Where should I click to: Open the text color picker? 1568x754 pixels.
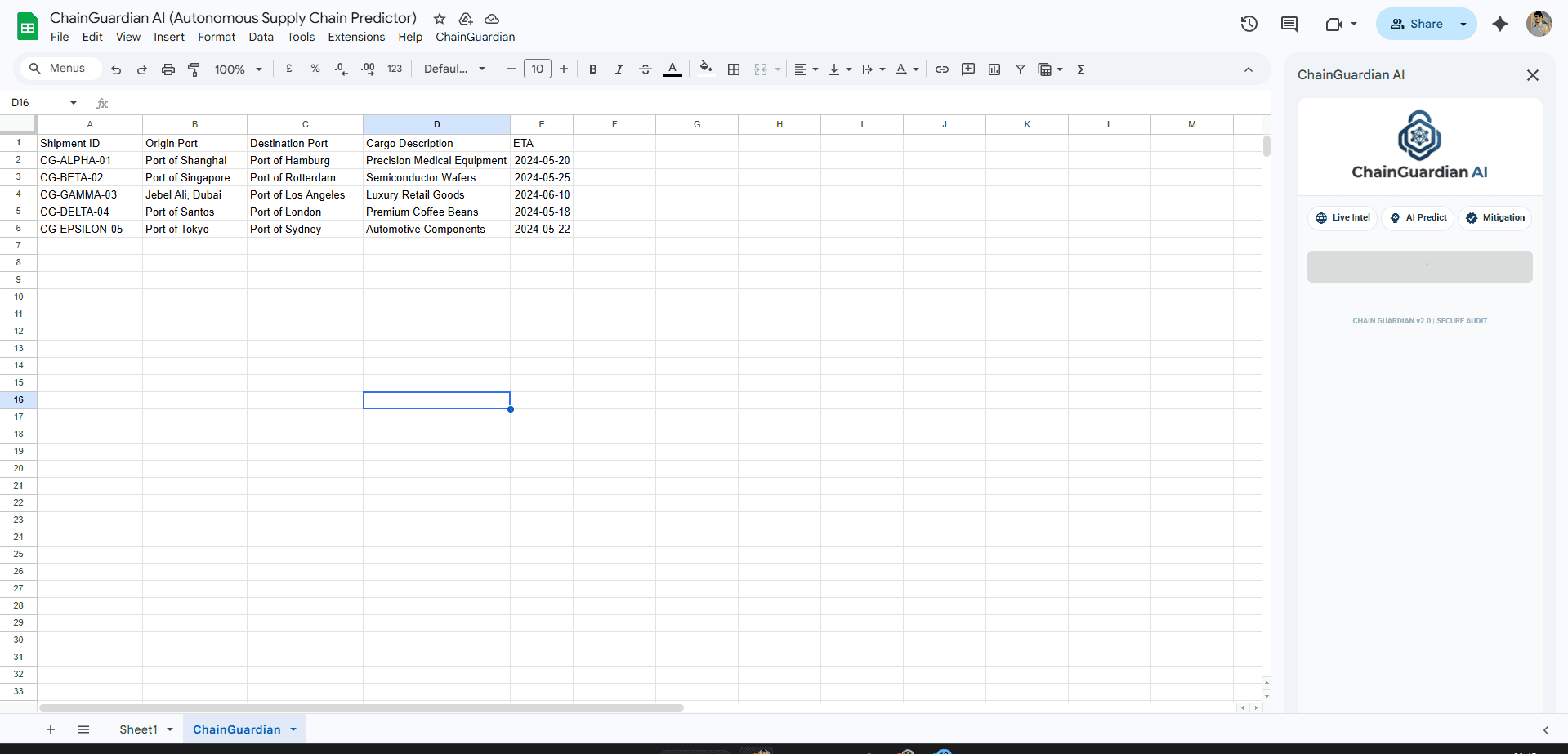[672, 69]
